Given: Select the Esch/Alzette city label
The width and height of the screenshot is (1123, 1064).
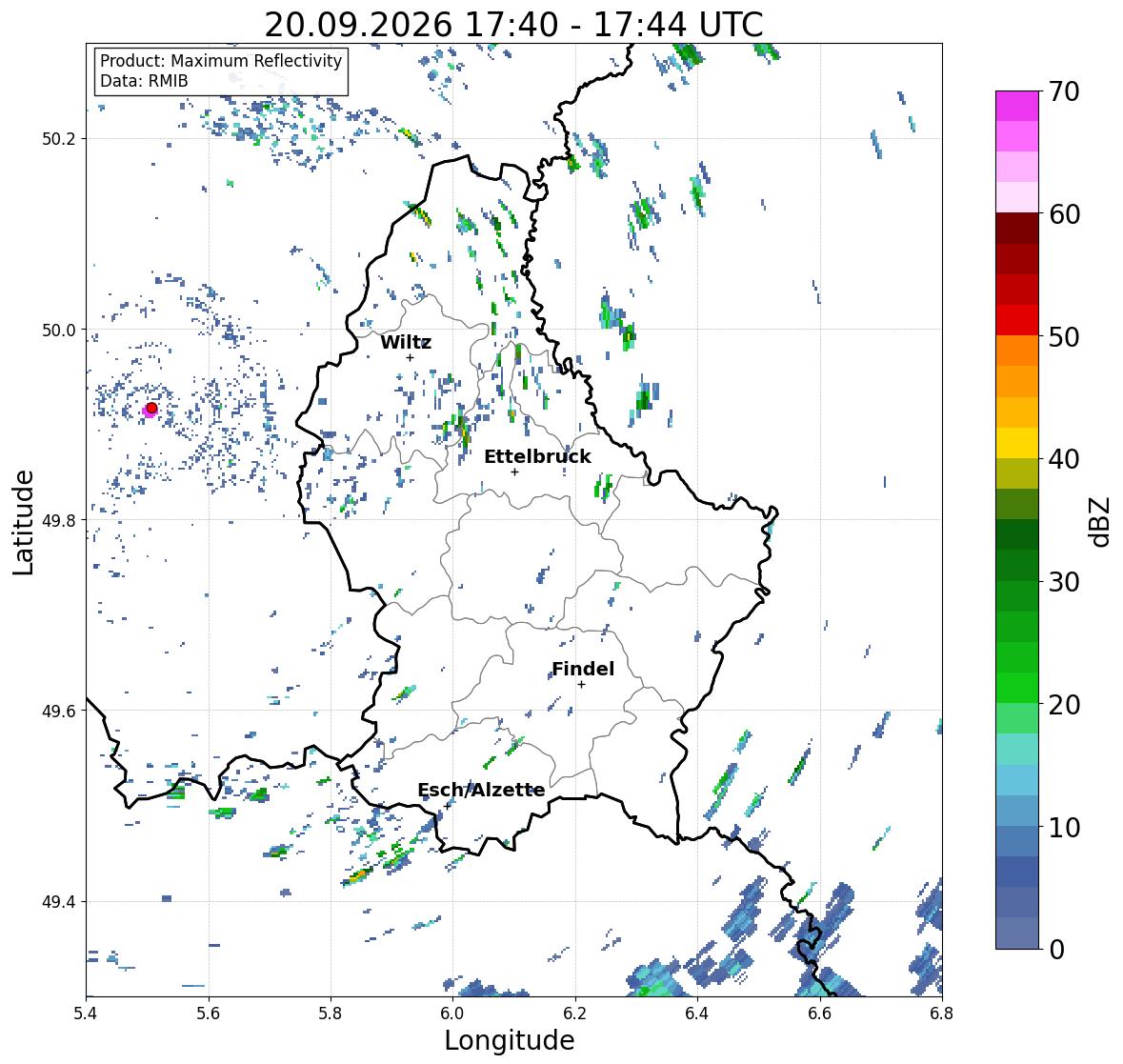Looking at the screenshot, I should pyautogui.click(x=481, y=790).
